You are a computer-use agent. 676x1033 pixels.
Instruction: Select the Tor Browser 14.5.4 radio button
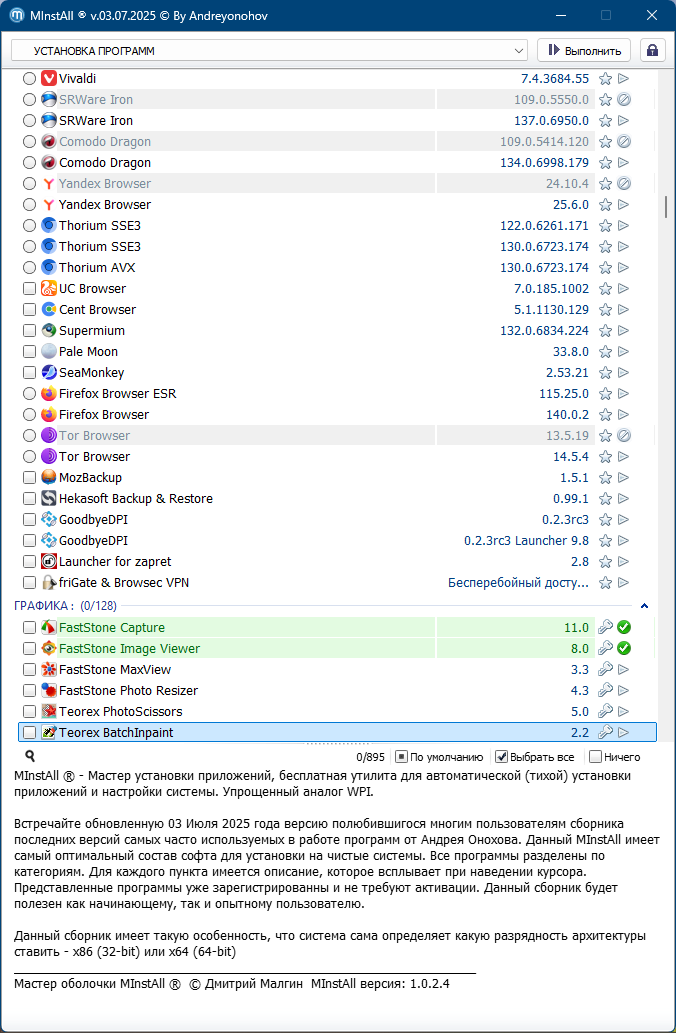[29, 457]
